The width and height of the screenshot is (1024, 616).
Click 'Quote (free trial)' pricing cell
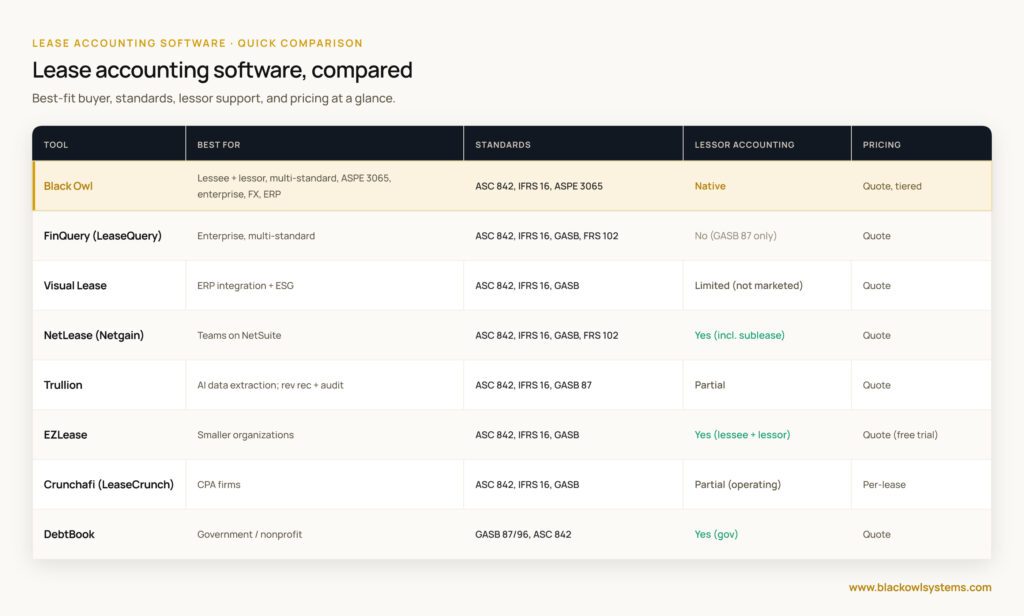(x=900, y=434)
